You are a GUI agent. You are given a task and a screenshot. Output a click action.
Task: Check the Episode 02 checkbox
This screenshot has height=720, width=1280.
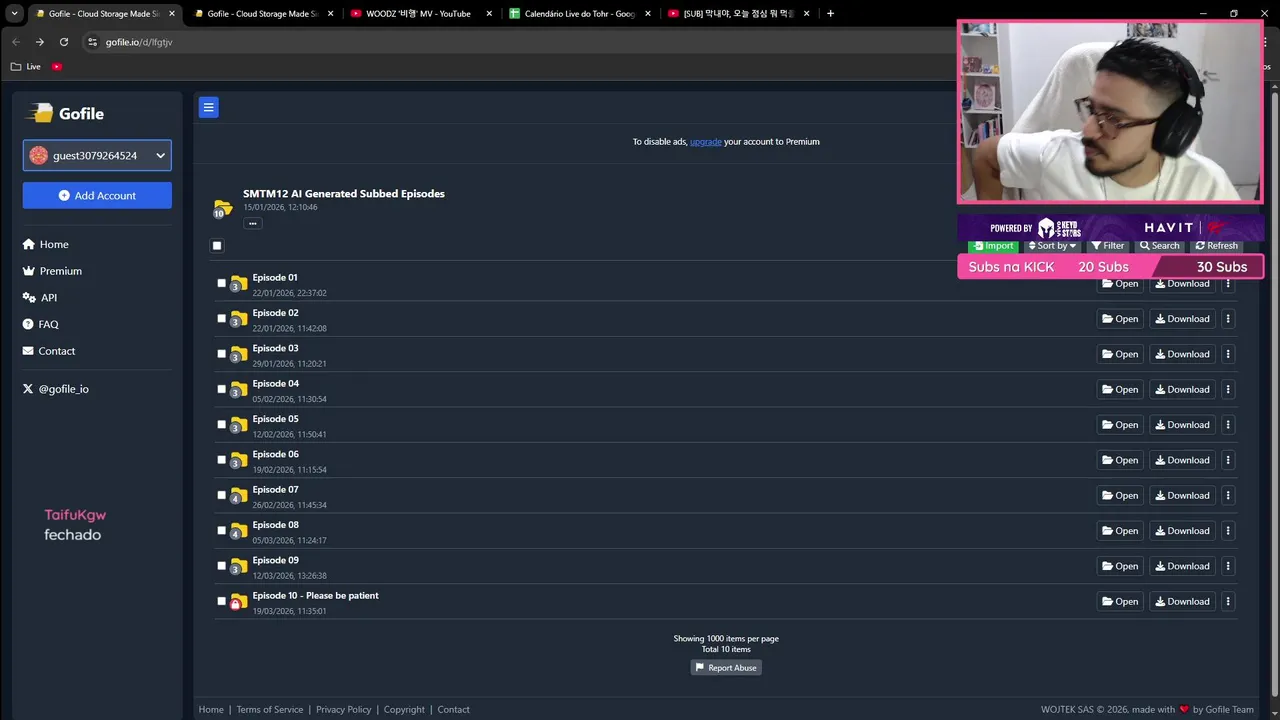pyautogui.click(x=222, y=319)
